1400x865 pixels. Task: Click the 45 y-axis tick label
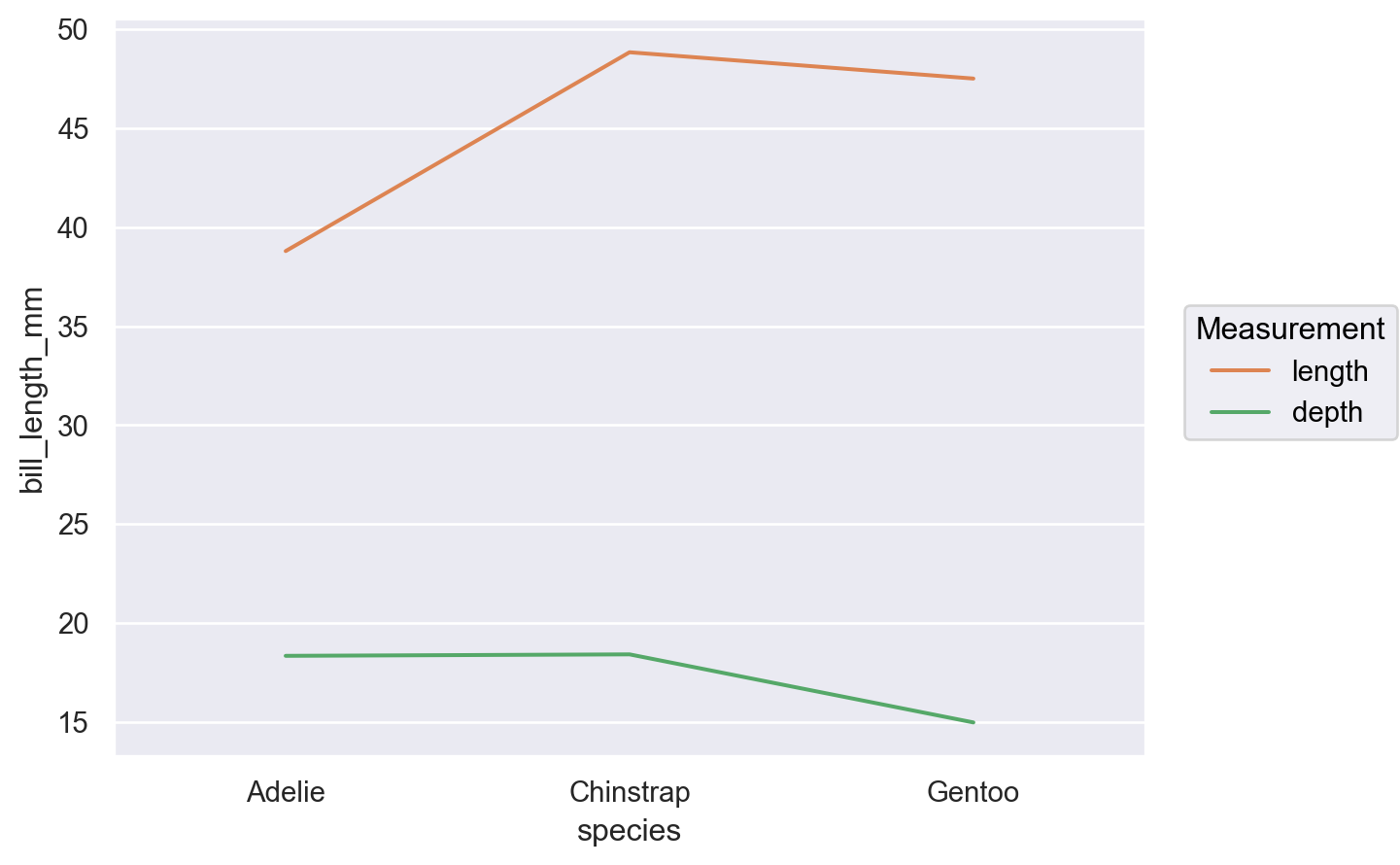tap(73, 129)
